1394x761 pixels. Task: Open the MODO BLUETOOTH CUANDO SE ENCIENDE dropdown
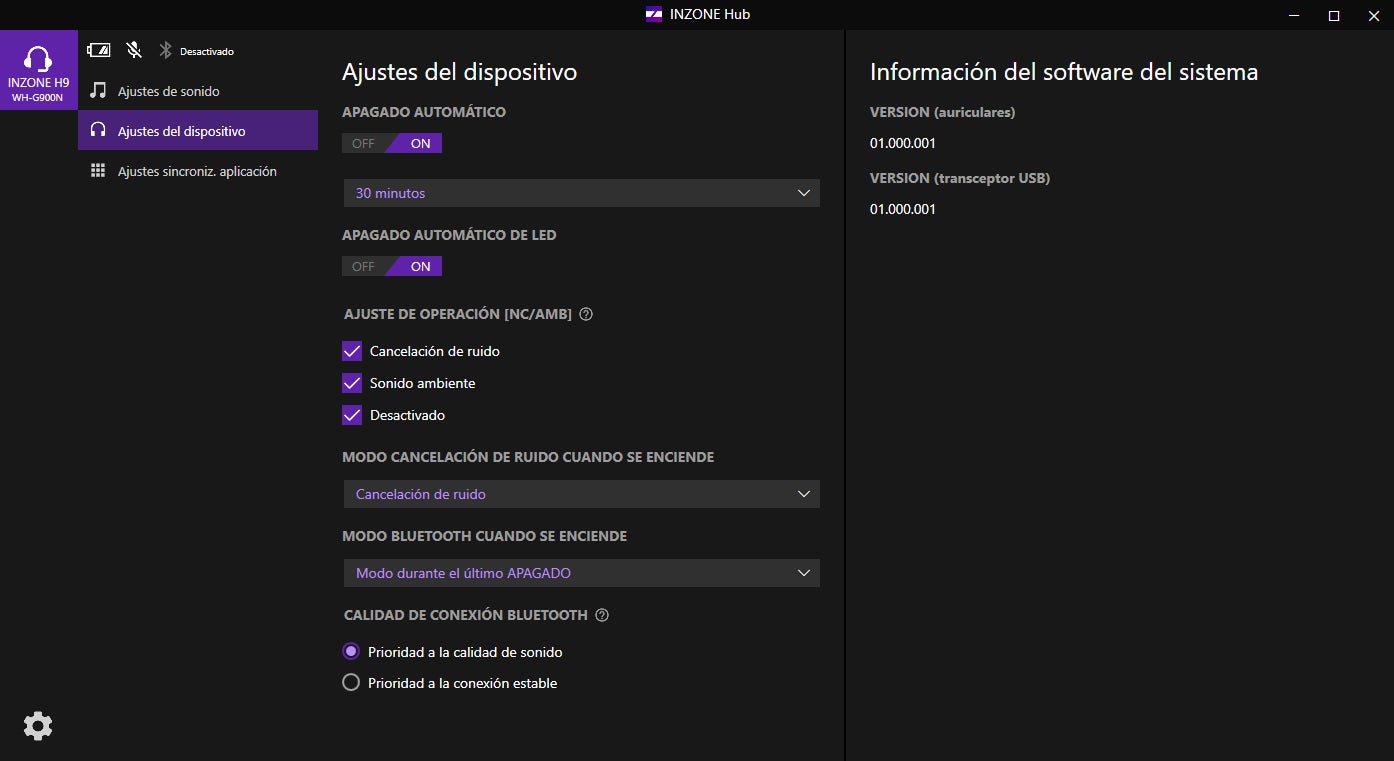pos(581,573)
